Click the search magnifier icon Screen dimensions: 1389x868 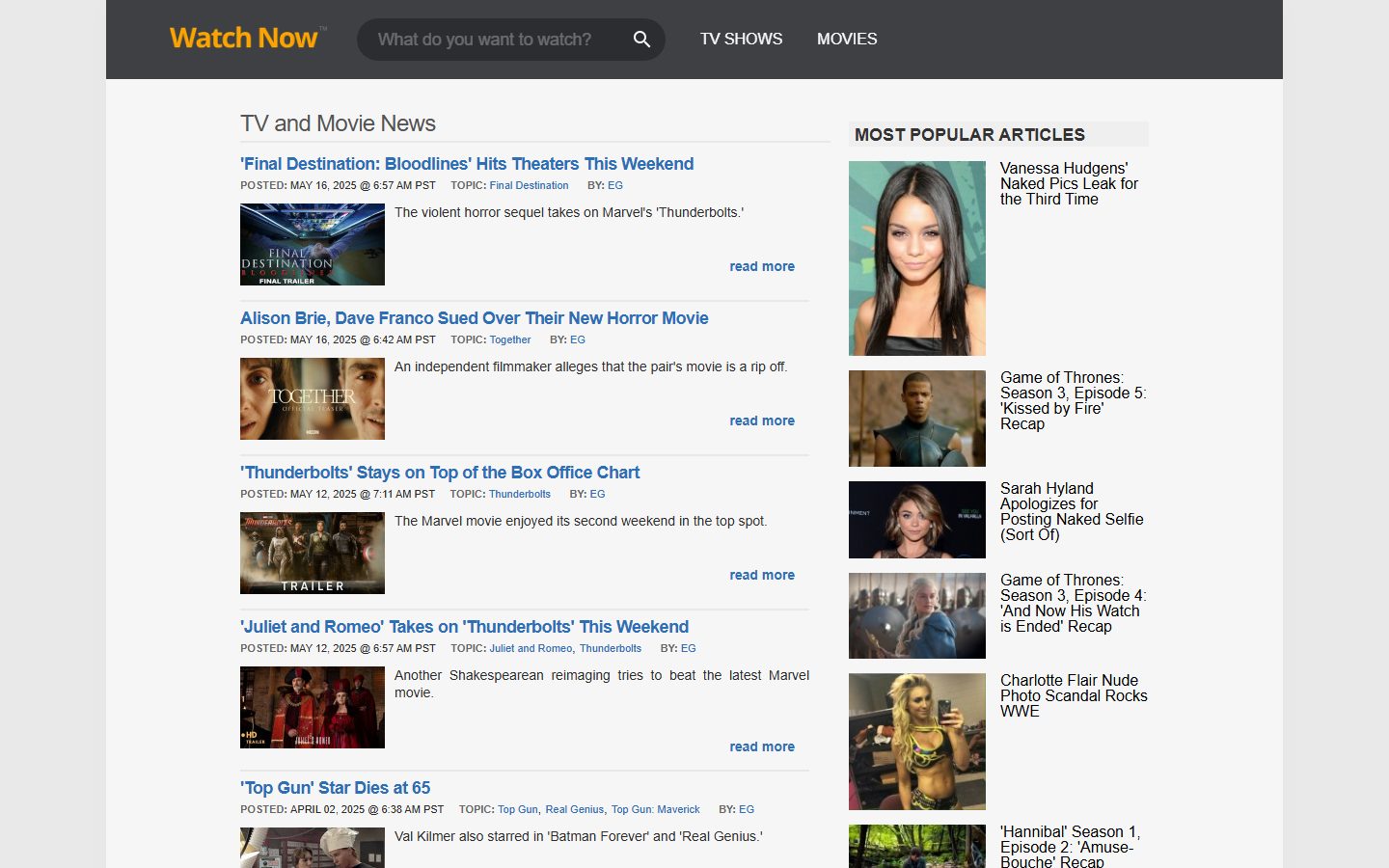pos(641,40)
